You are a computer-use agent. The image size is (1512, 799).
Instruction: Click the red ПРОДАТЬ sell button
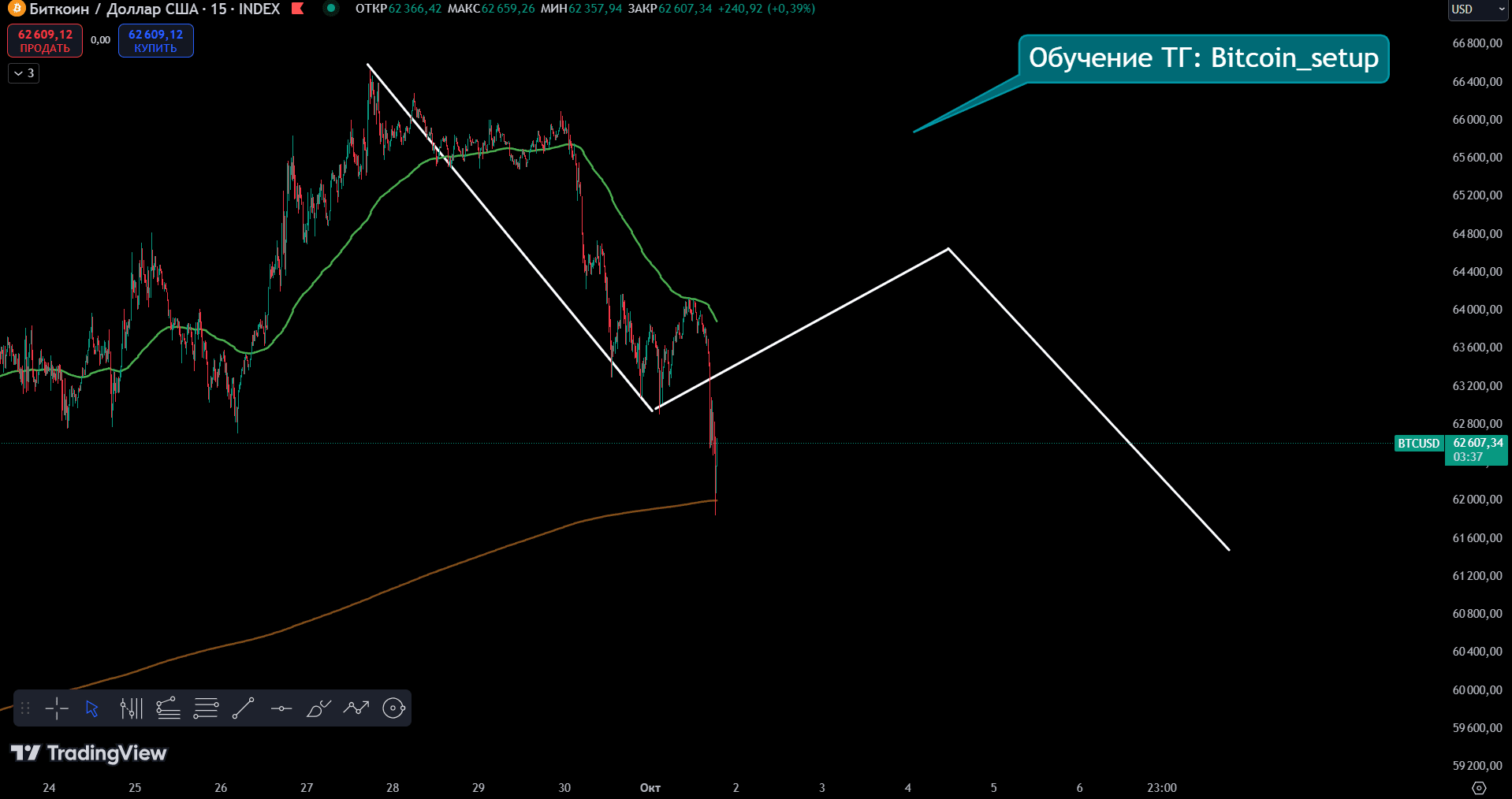pyautogui.click(x=45, y=41)
